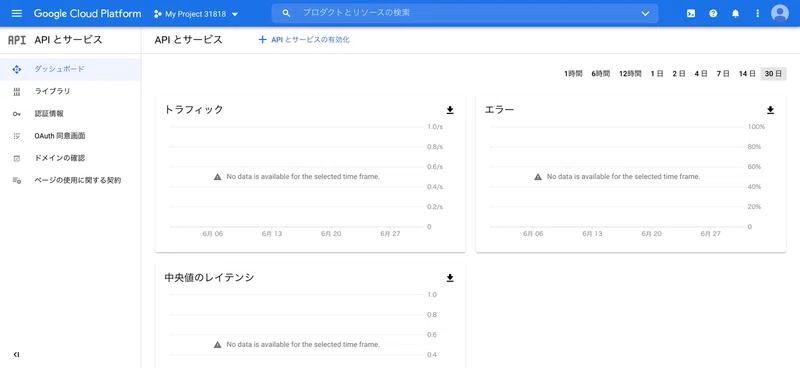Click API とサービスの有効化 button
800x368 pixels.
tap(304, 40)
